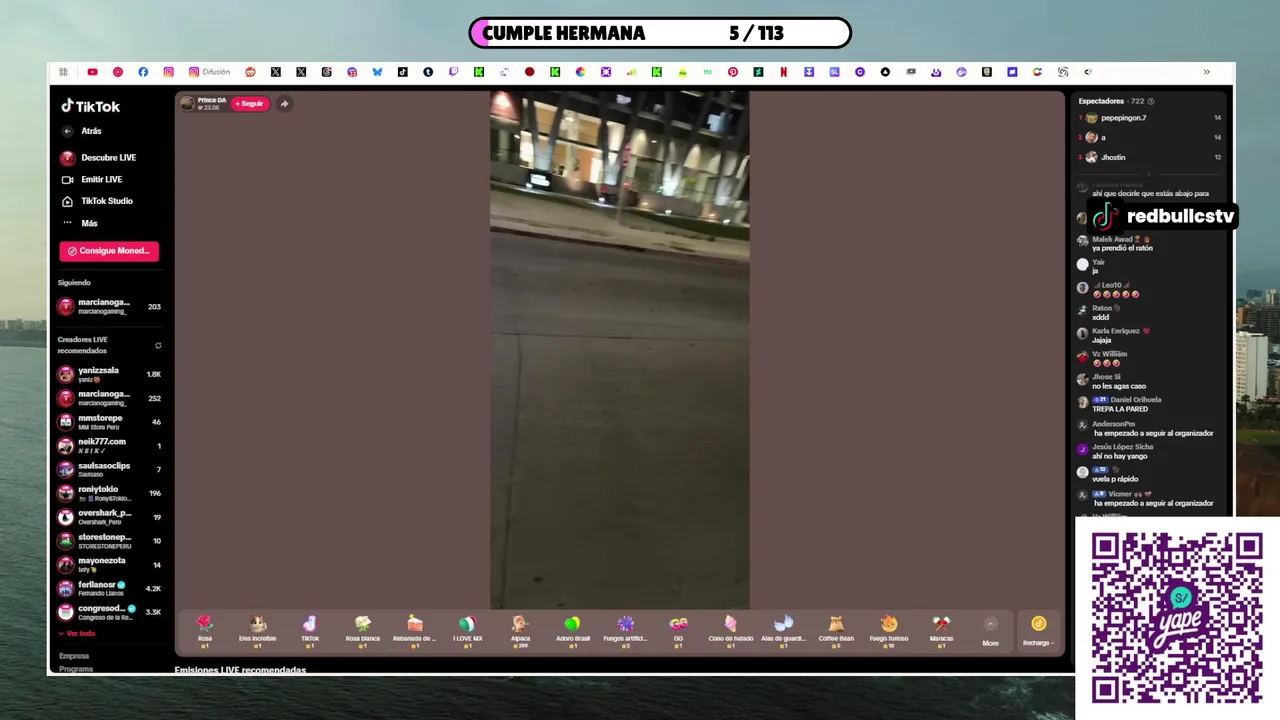The height and width of the screenshot is (720, 1280).
Task: Open Daniel Orihuela chat user
Action: pos(1136,400)
